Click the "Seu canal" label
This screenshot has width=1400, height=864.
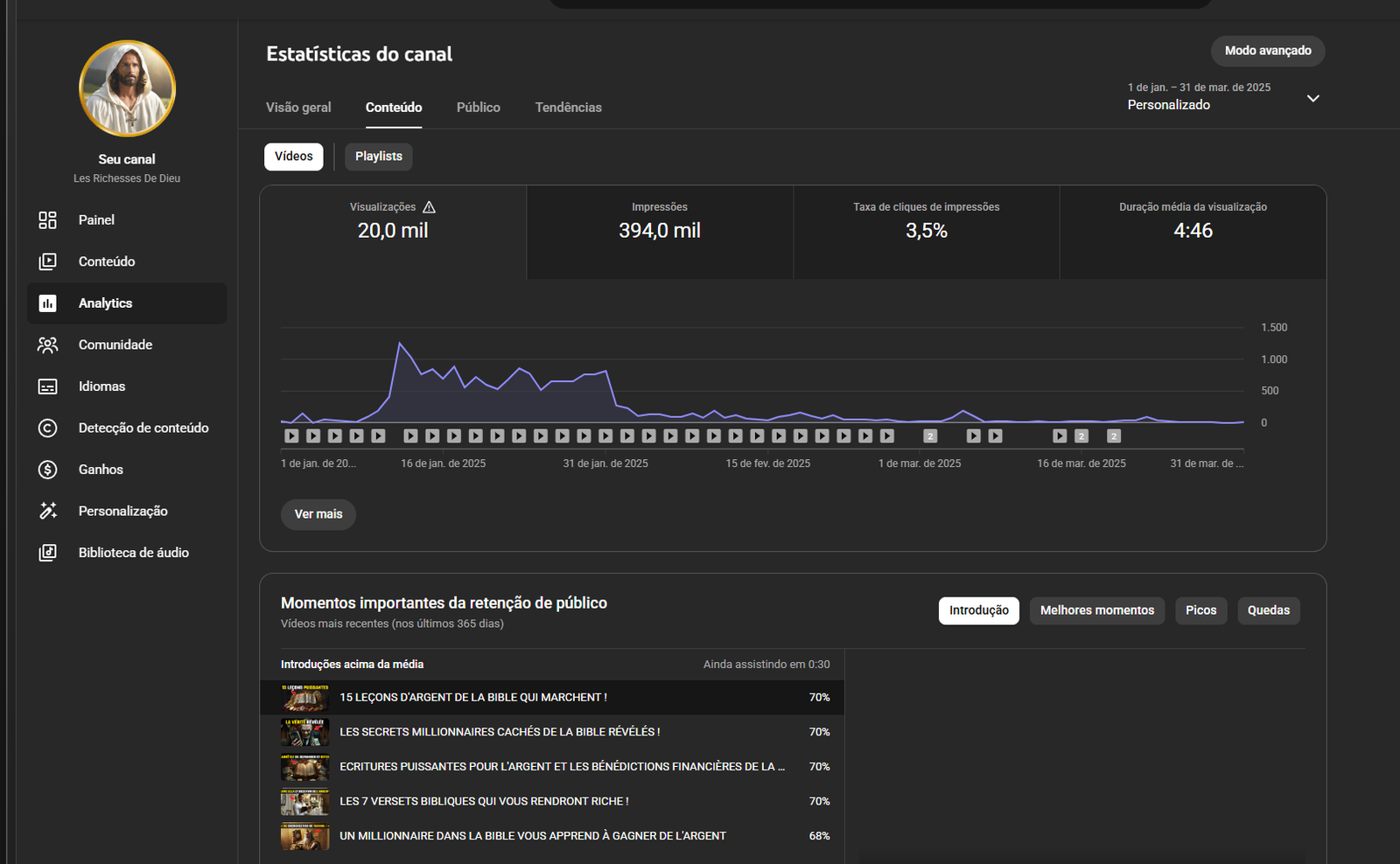(x=127, y=159)
